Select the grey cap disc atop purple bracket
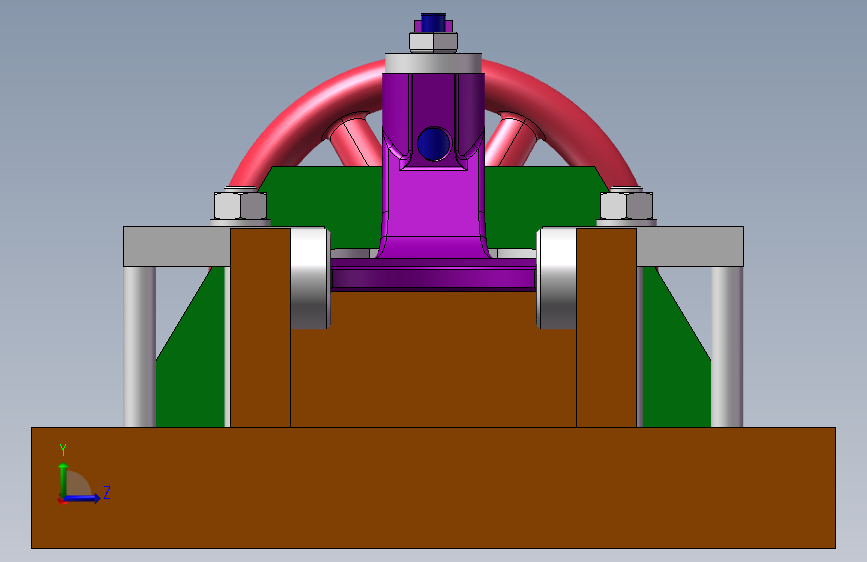 [434, 63]
